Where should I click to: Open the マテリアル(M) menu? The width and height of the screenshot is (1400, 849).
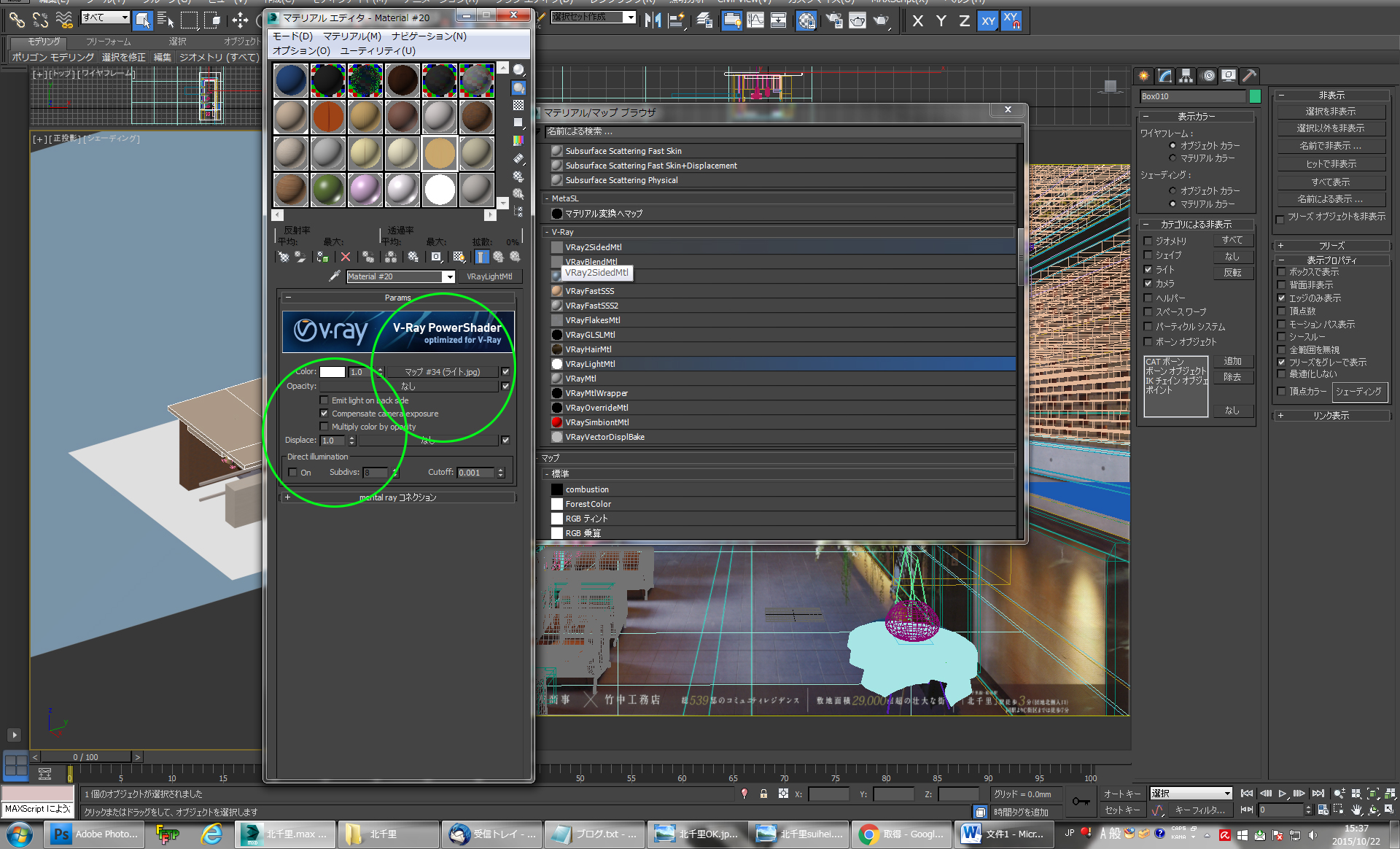point(351,36)
